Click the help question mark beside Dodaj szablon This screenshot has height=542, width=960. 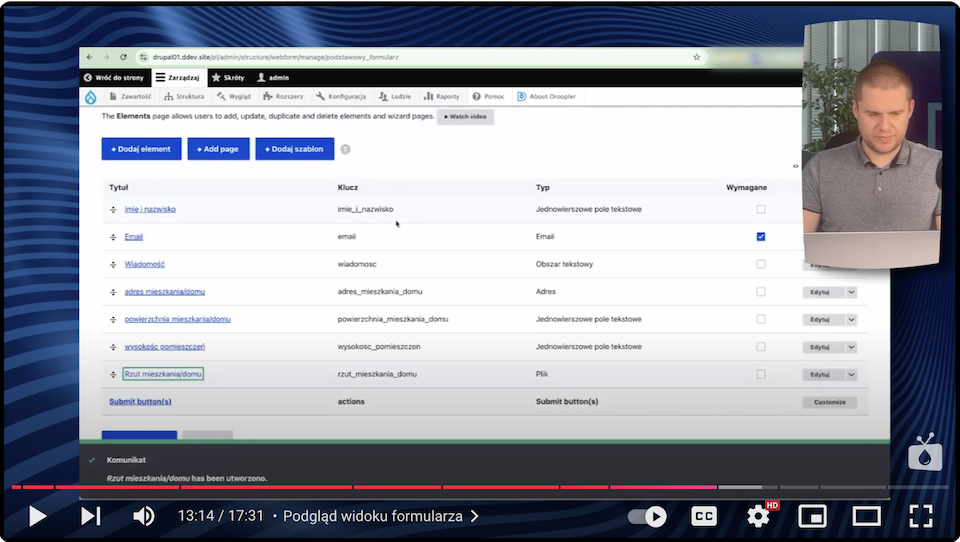click(x=345, y=149)
